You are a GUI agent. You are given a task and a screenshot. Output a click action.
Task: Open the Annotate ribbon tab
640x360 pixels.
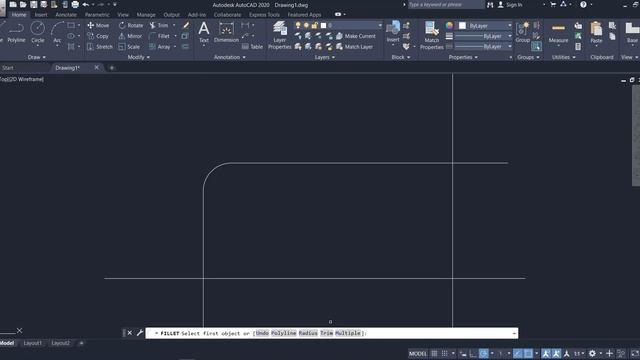pos(66,15)
